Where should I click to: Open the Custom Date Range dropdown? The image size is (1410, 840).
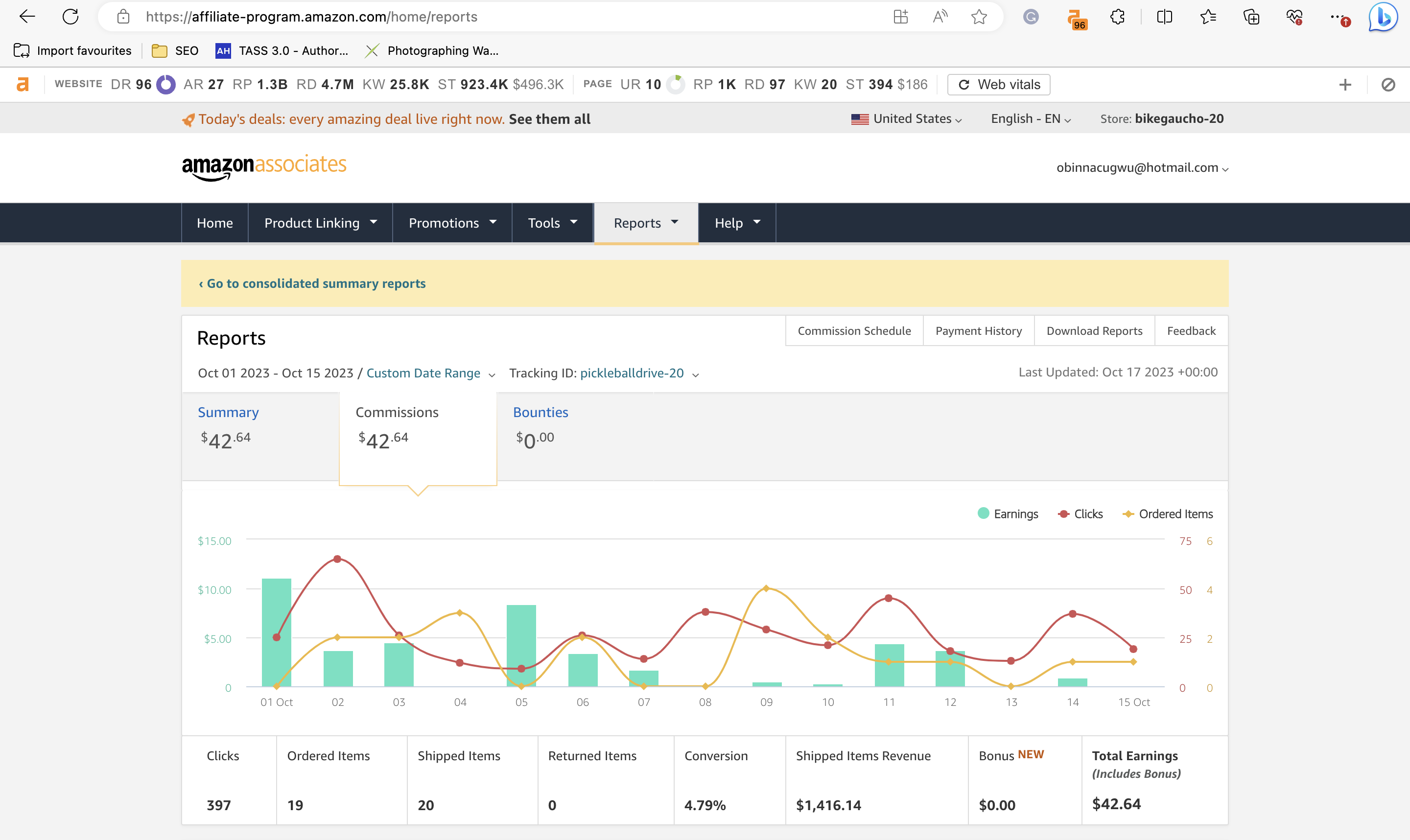pyautogui.click(x=430, y=373)
